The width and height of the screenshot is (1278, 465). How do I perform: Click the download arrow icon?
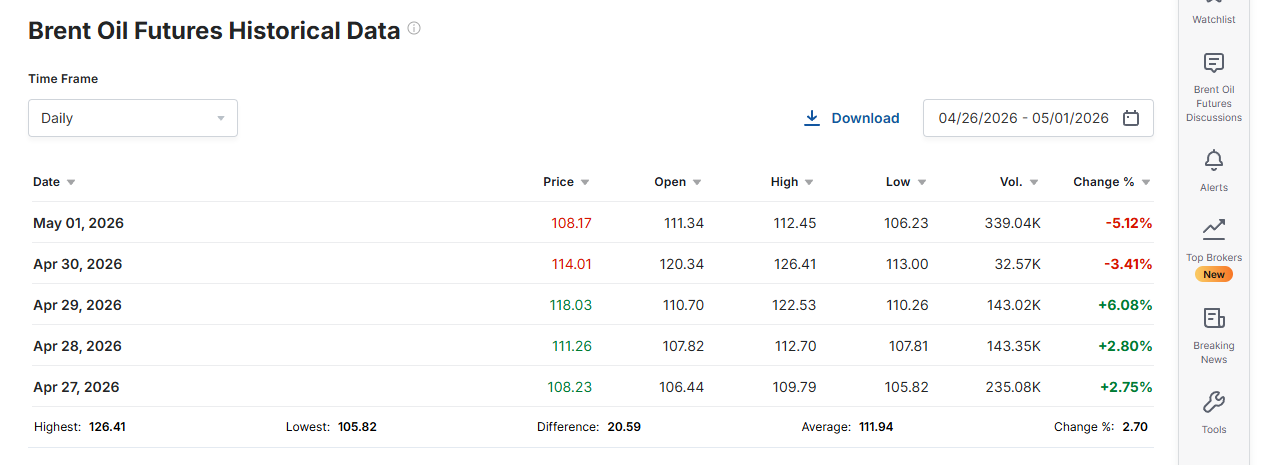(812, 118)
